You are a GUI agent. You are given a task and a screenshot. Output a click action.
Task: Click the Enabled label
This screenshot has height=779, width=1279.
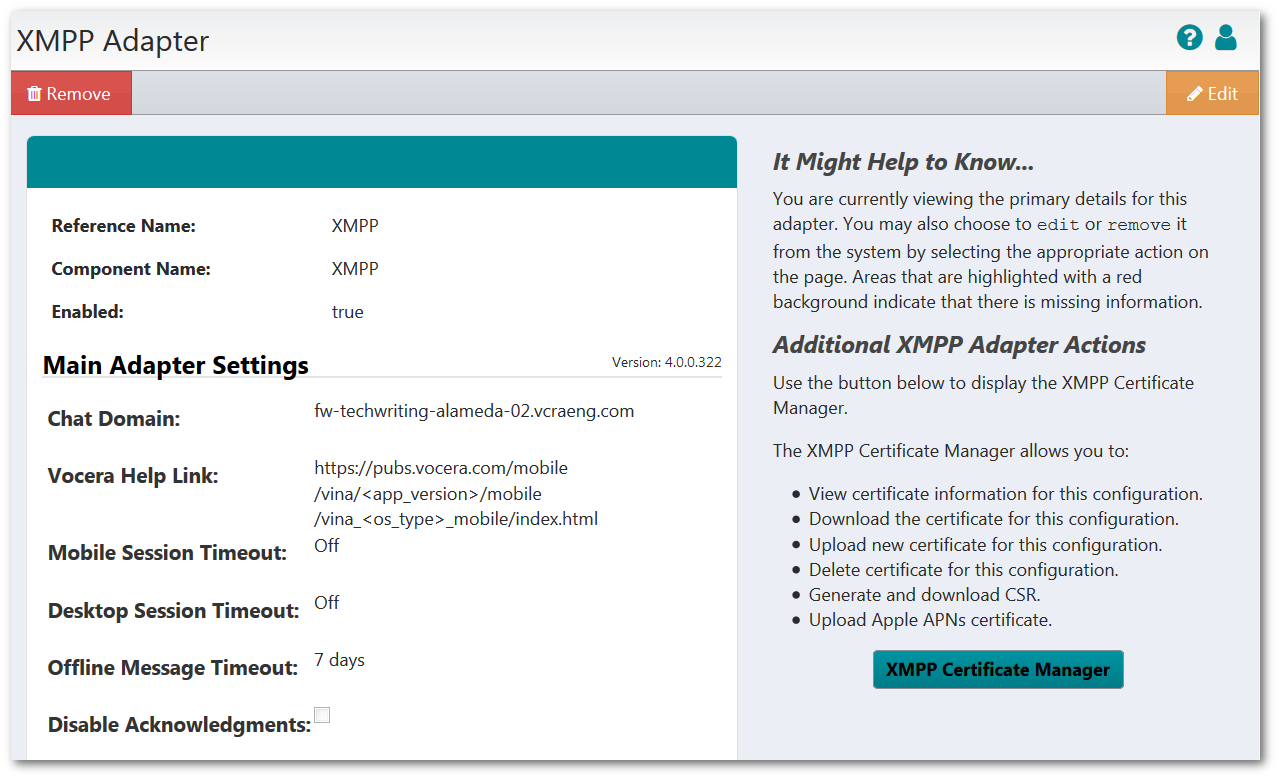click(87, 312)
